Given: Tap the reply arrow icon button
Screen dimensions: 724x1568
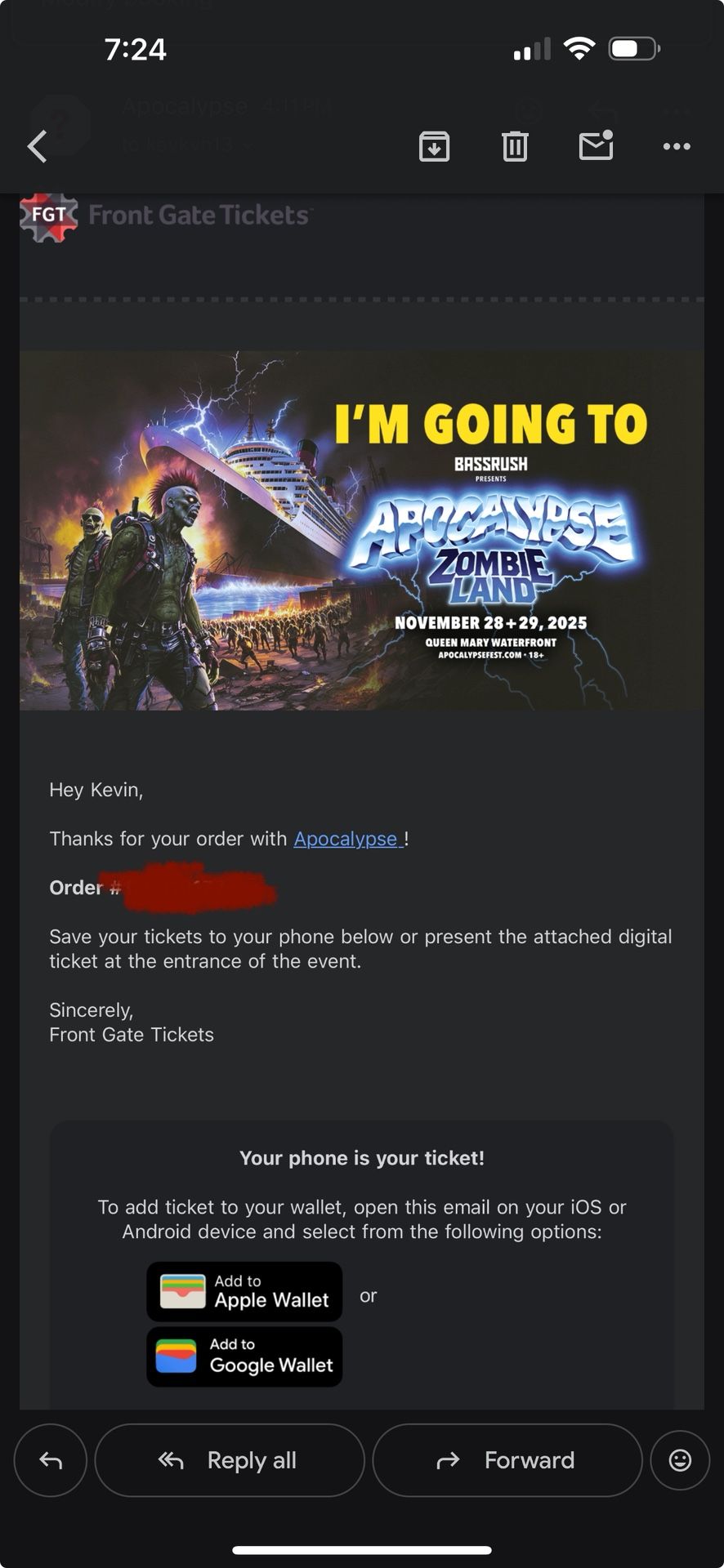Looking at the screenshot, I should coord(51,1460).
